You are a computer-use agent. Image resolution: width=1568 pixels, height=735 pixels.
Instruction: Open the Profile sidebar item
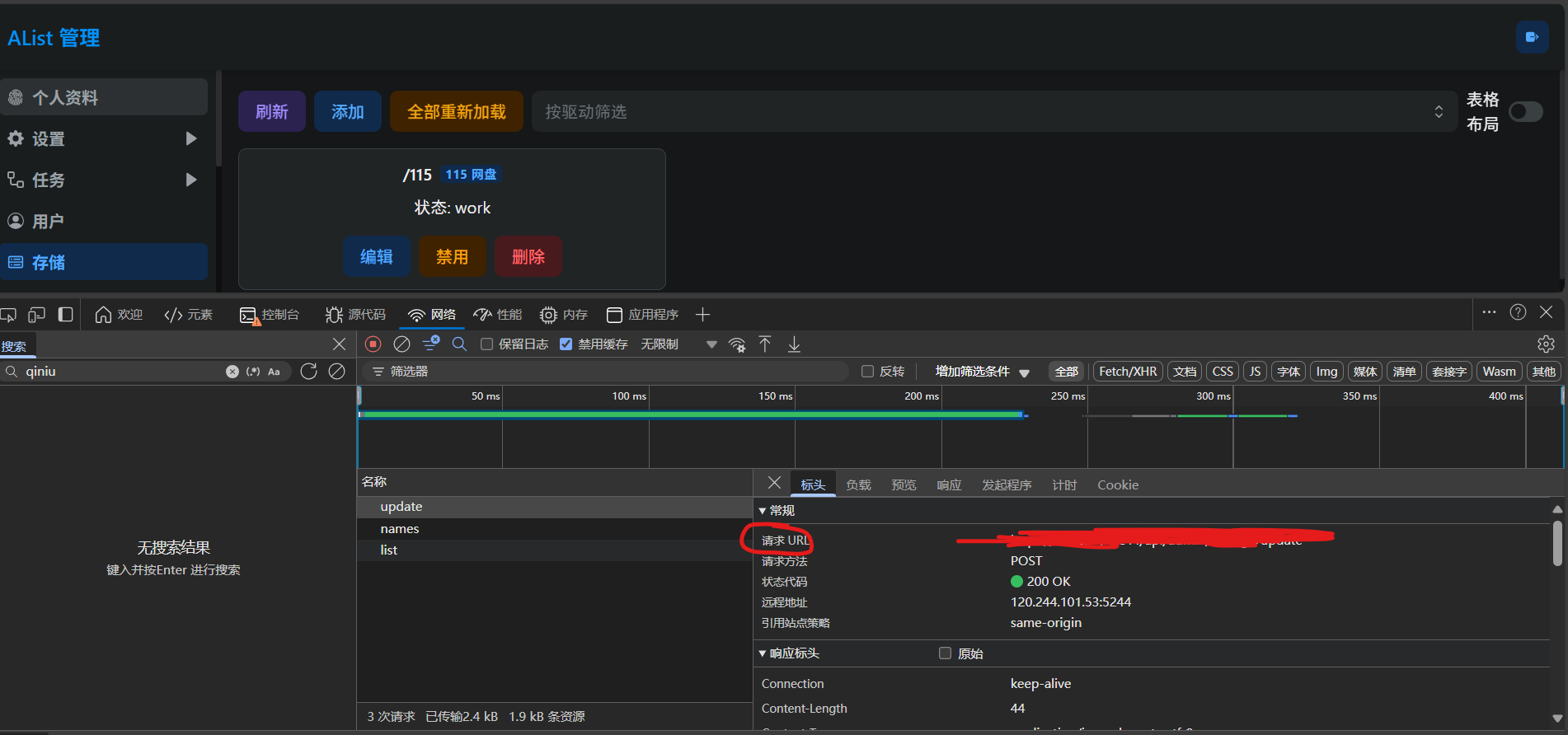[104, 97]
